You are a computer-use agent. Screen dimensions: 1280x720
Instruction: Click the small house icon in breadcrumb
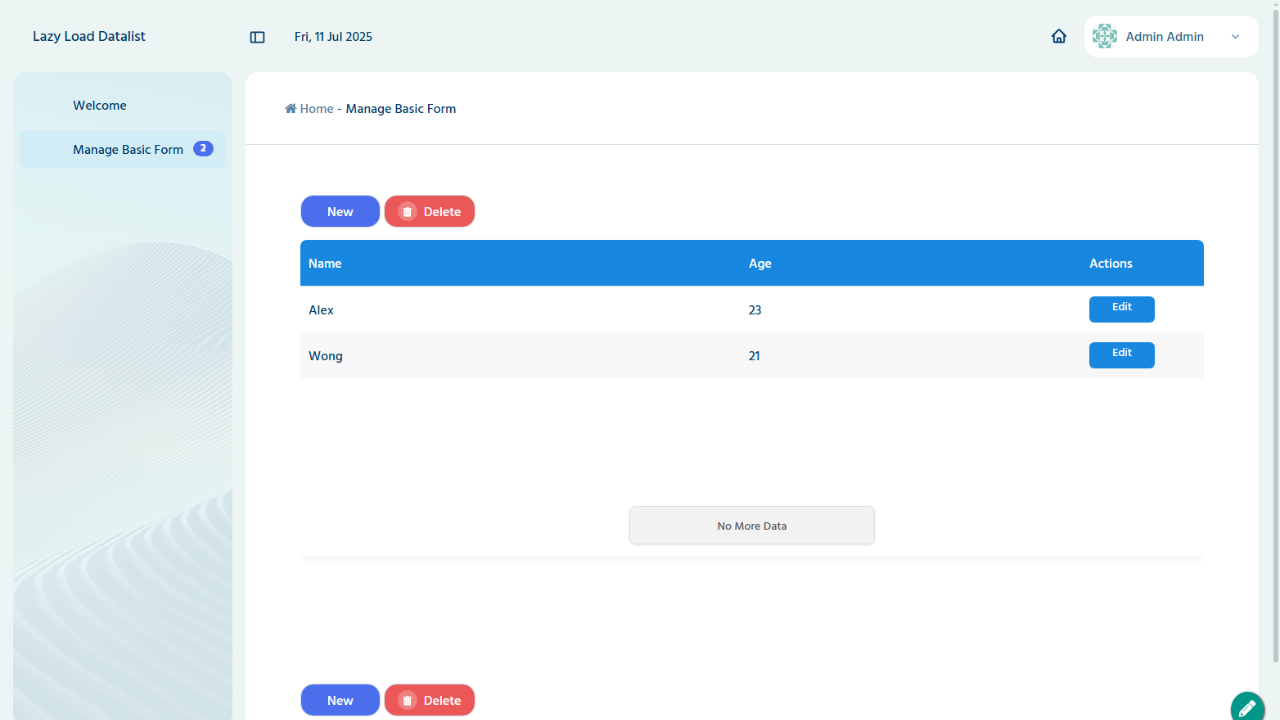click(290, 109)
